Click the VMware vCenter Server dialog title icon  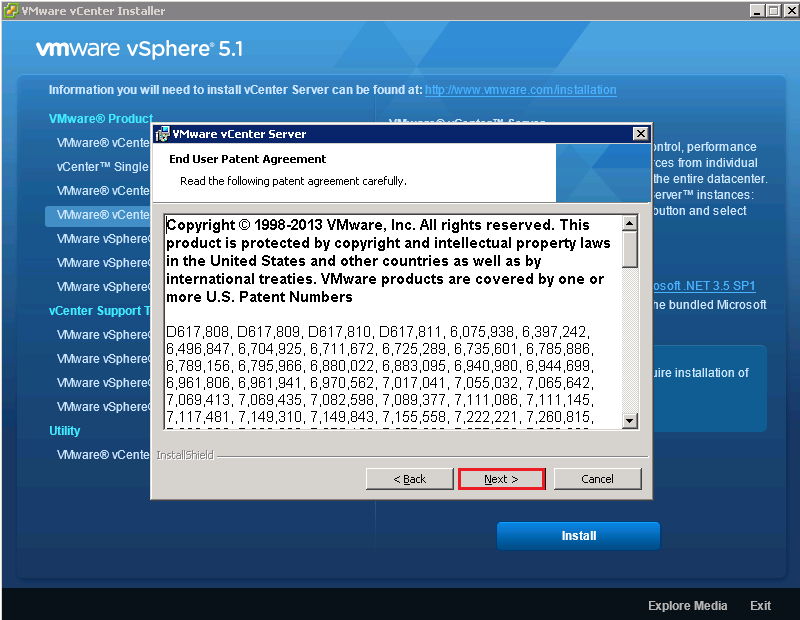coord(162,134)
